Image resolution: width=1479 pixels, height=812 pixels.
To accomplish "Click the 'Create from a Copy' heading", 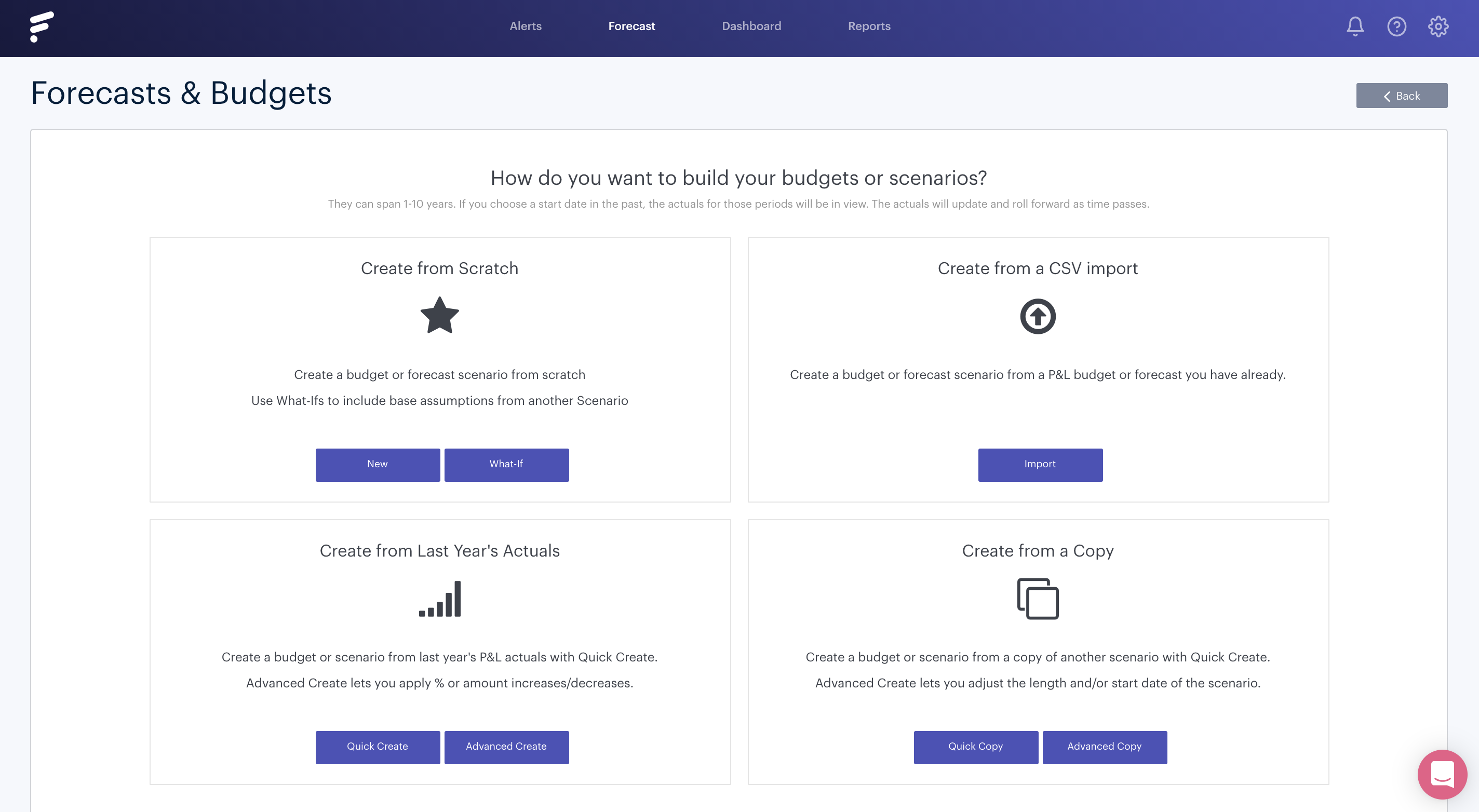I will 1038,551.
